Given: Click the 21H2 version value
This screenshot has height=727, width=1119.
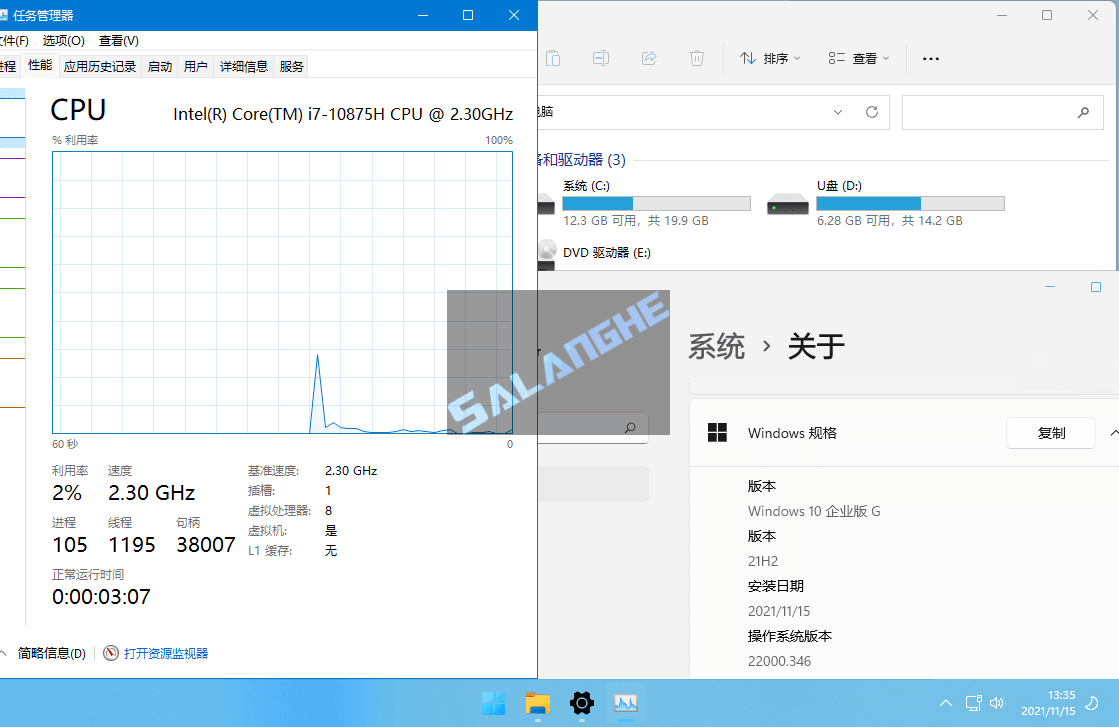Looking at the screenshot, I should click(x=763, y=561).
